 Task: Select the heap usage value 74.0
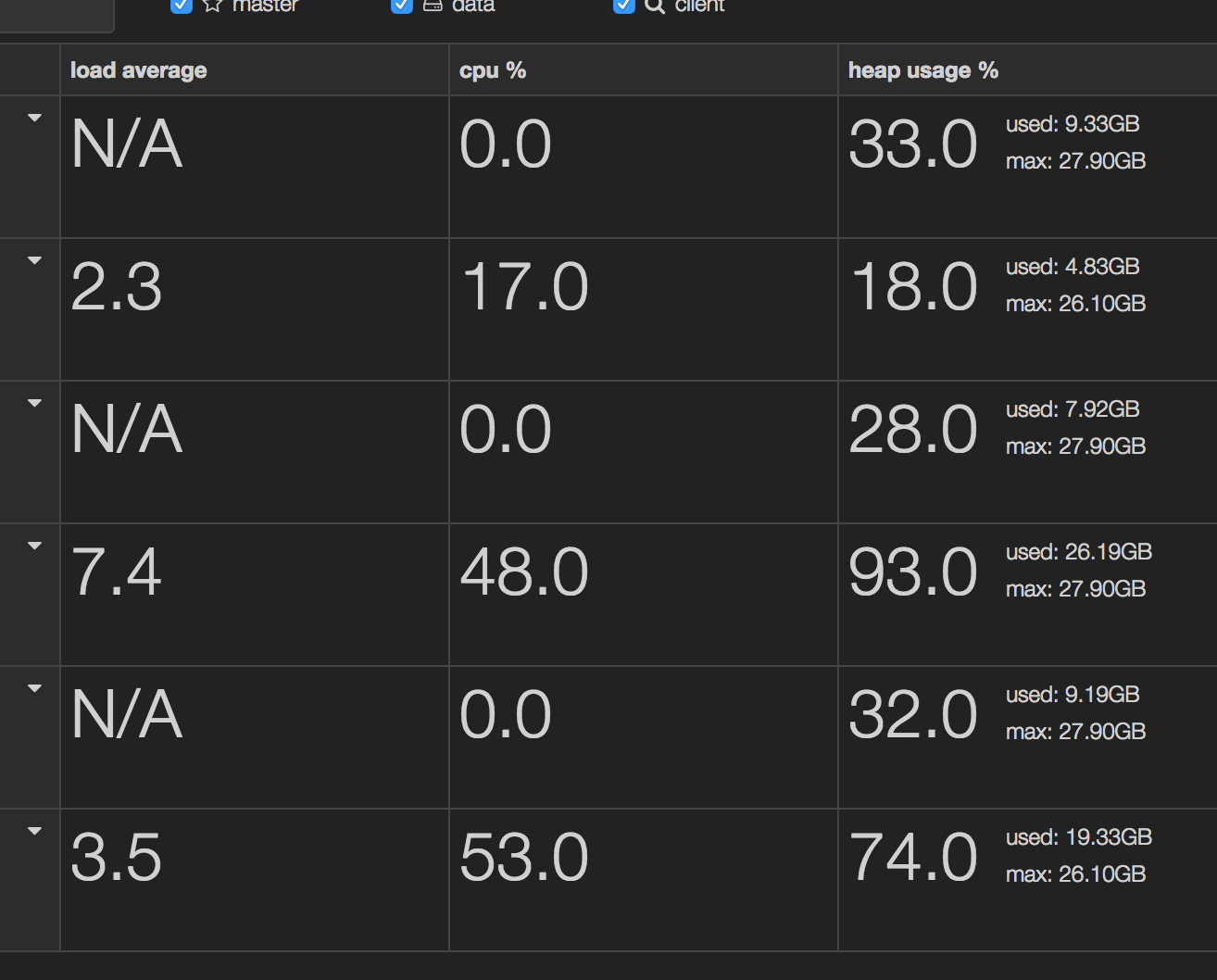913,857
